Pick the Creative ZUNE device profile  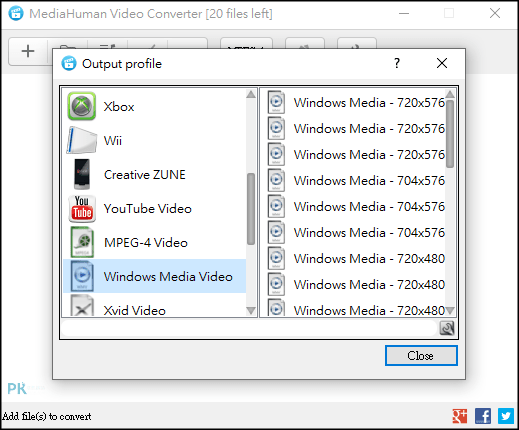[x=154, y=174]
